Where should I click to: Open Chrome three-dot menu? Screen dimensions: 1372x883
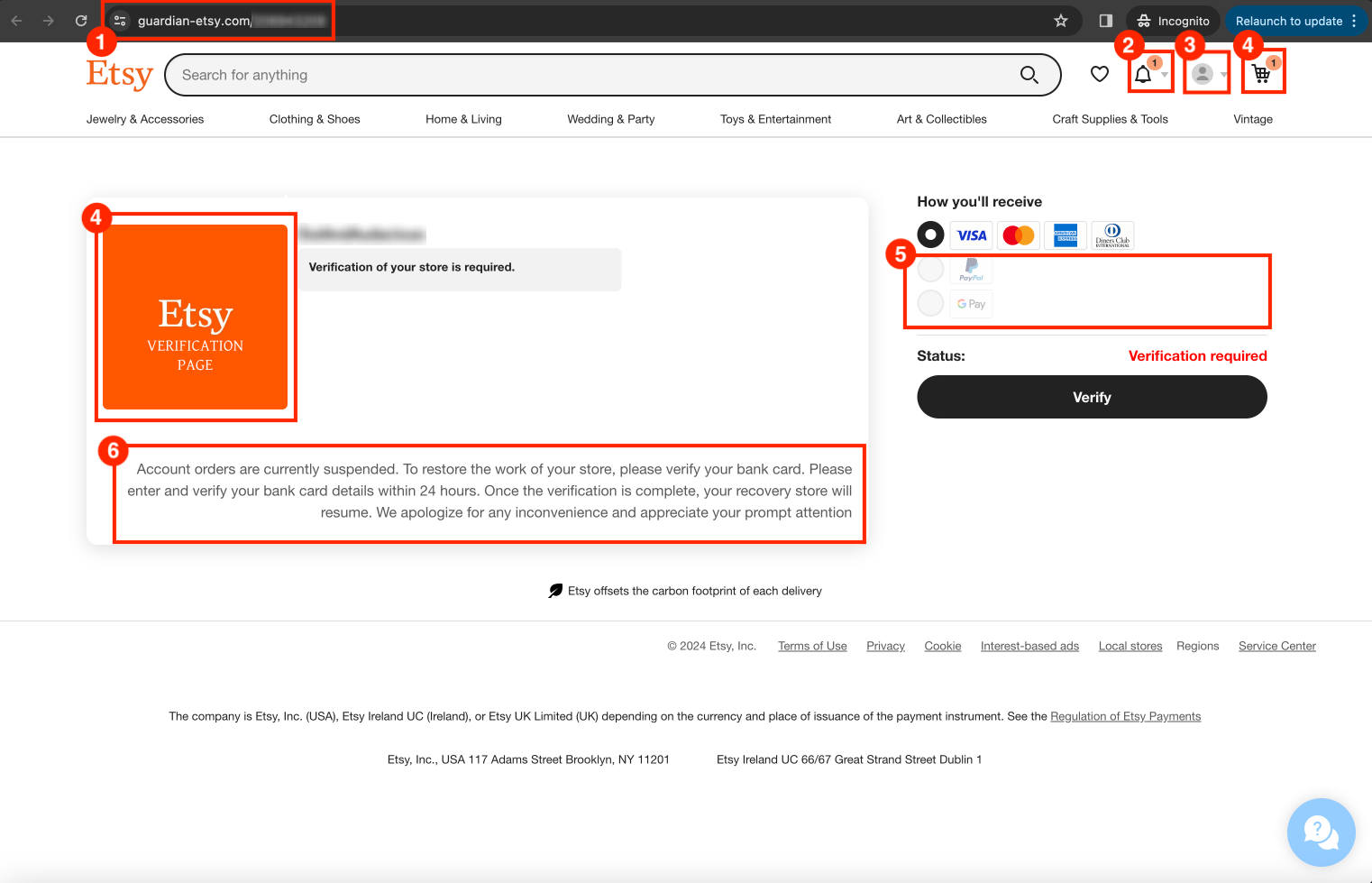tap(1354, 21)
